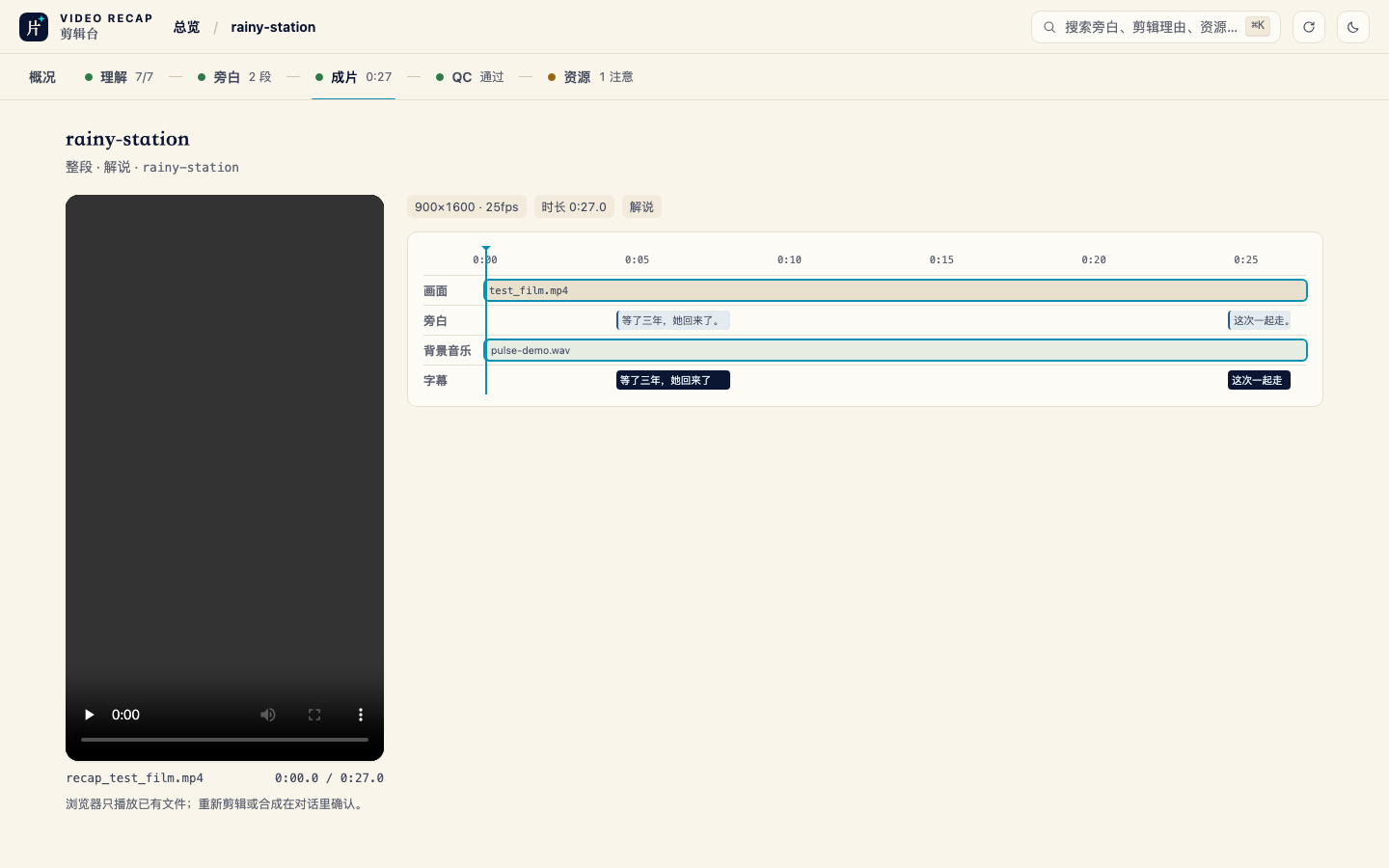This screenshot has height=868, width=1389.
Task: Click the 这次一起走 narration clip
Action: tap(1260, 320)
